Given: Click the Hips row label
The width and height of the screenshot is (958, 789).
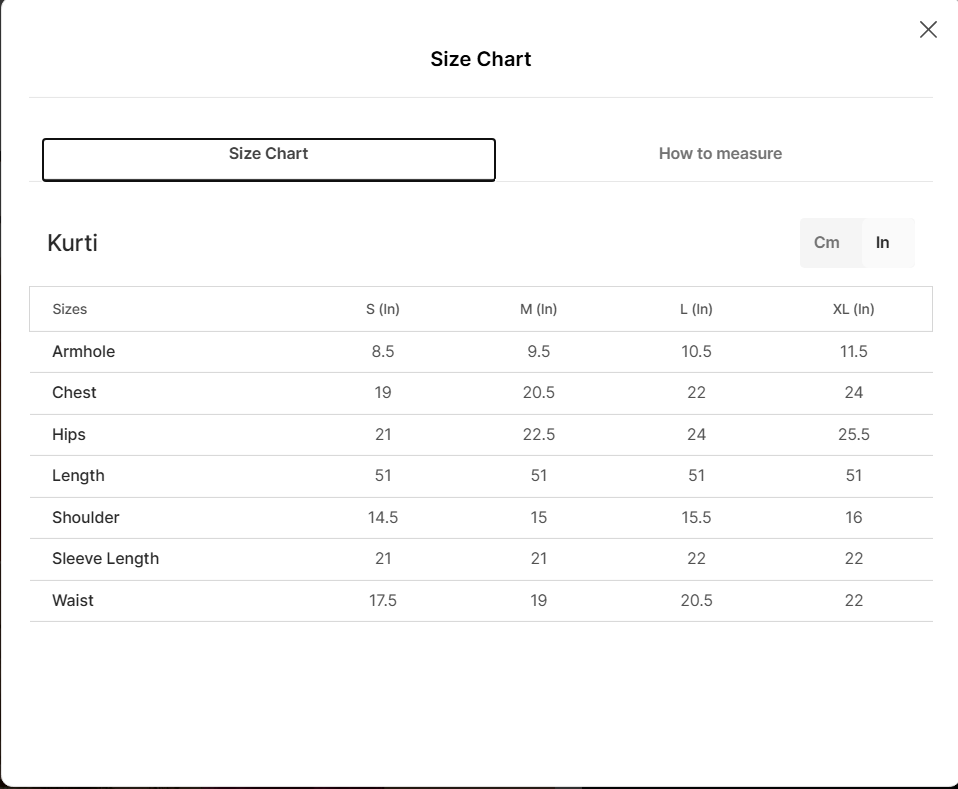Looking at the screenshot, I should [x=69, y=435].
